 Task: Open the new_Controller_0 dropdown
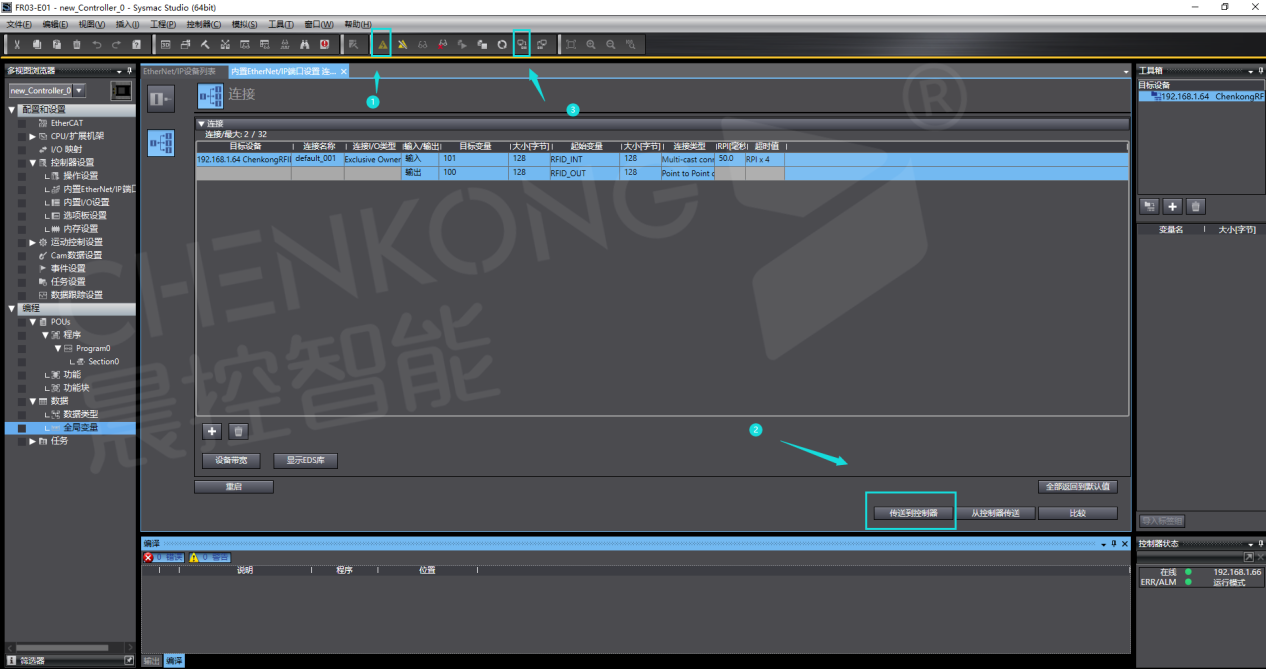(x=79, y=91)
